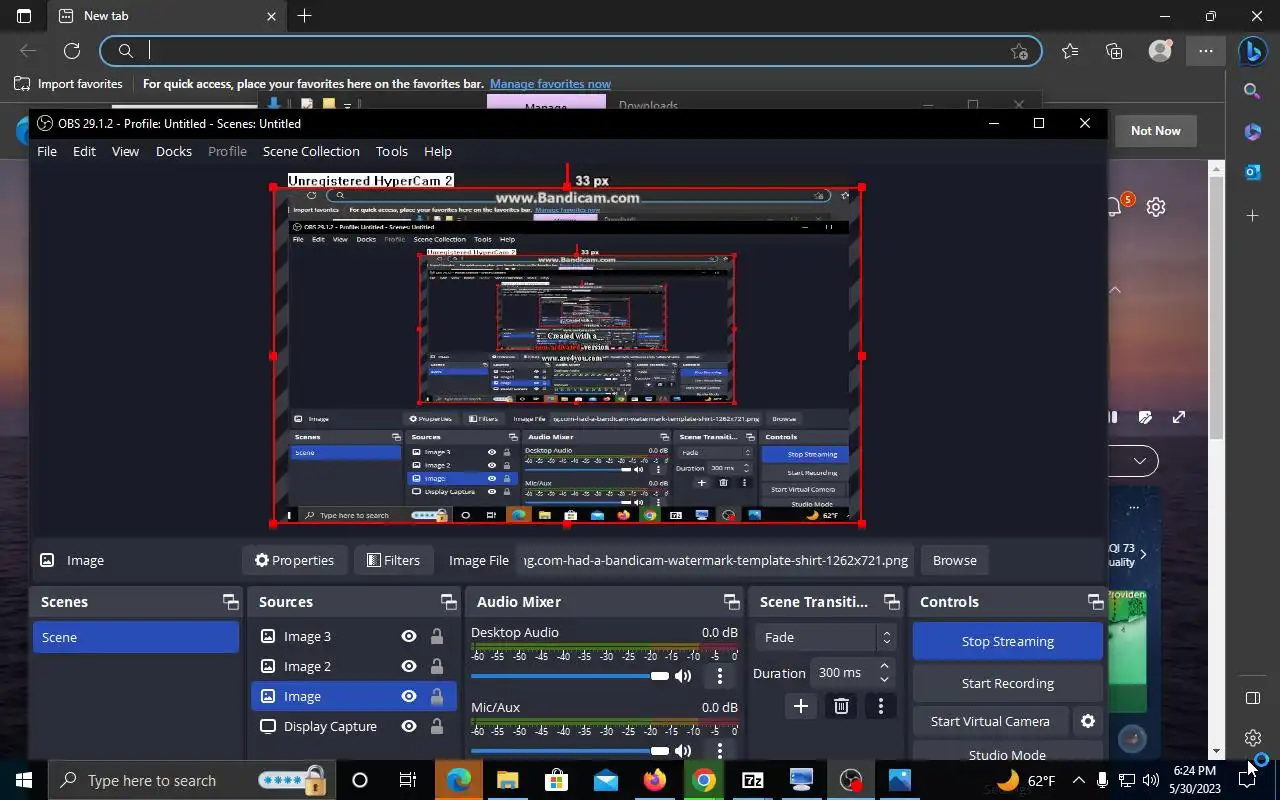
Task: Follow Manage favorites now link
Action: coord(550,84)
